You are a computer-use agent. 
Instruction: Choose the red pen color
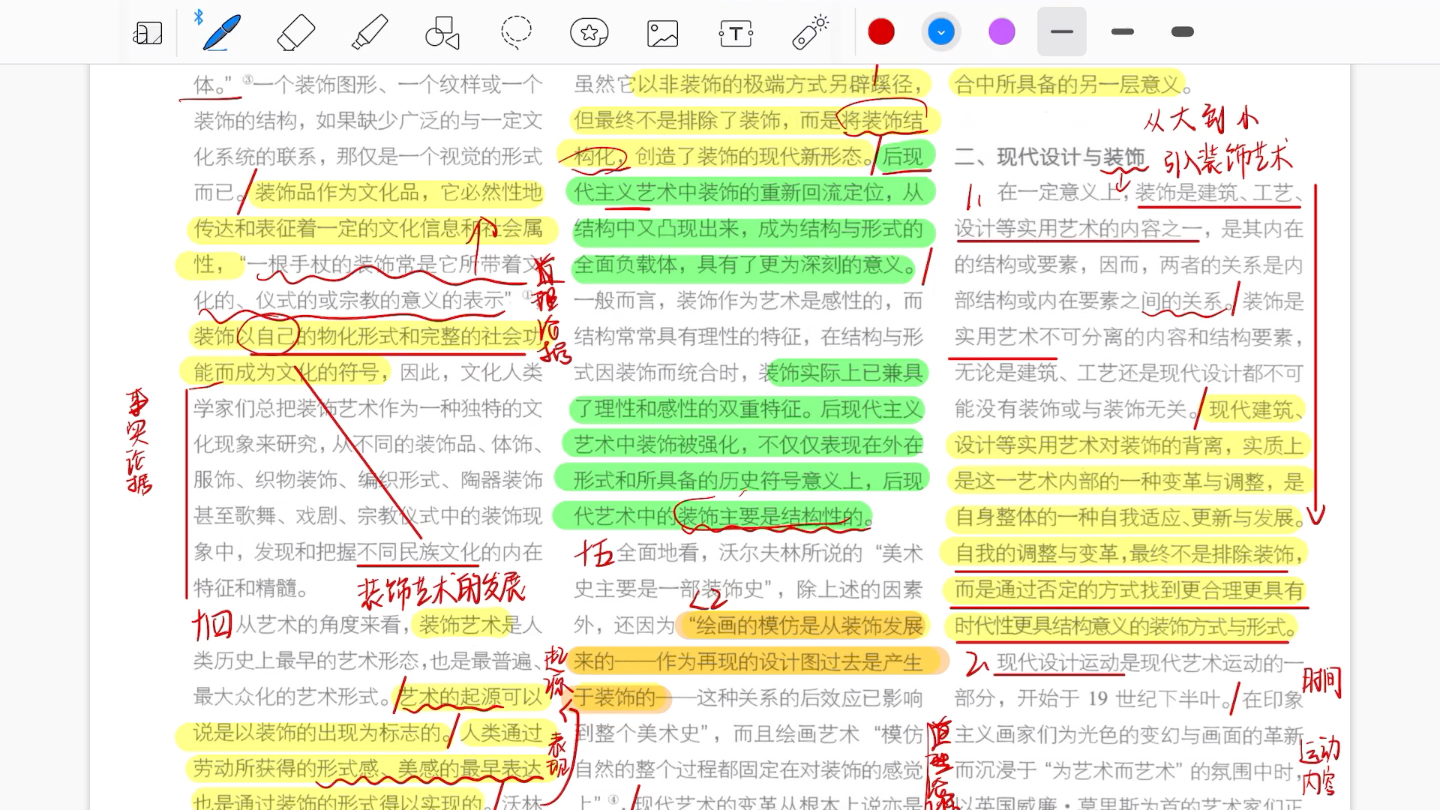881,32
